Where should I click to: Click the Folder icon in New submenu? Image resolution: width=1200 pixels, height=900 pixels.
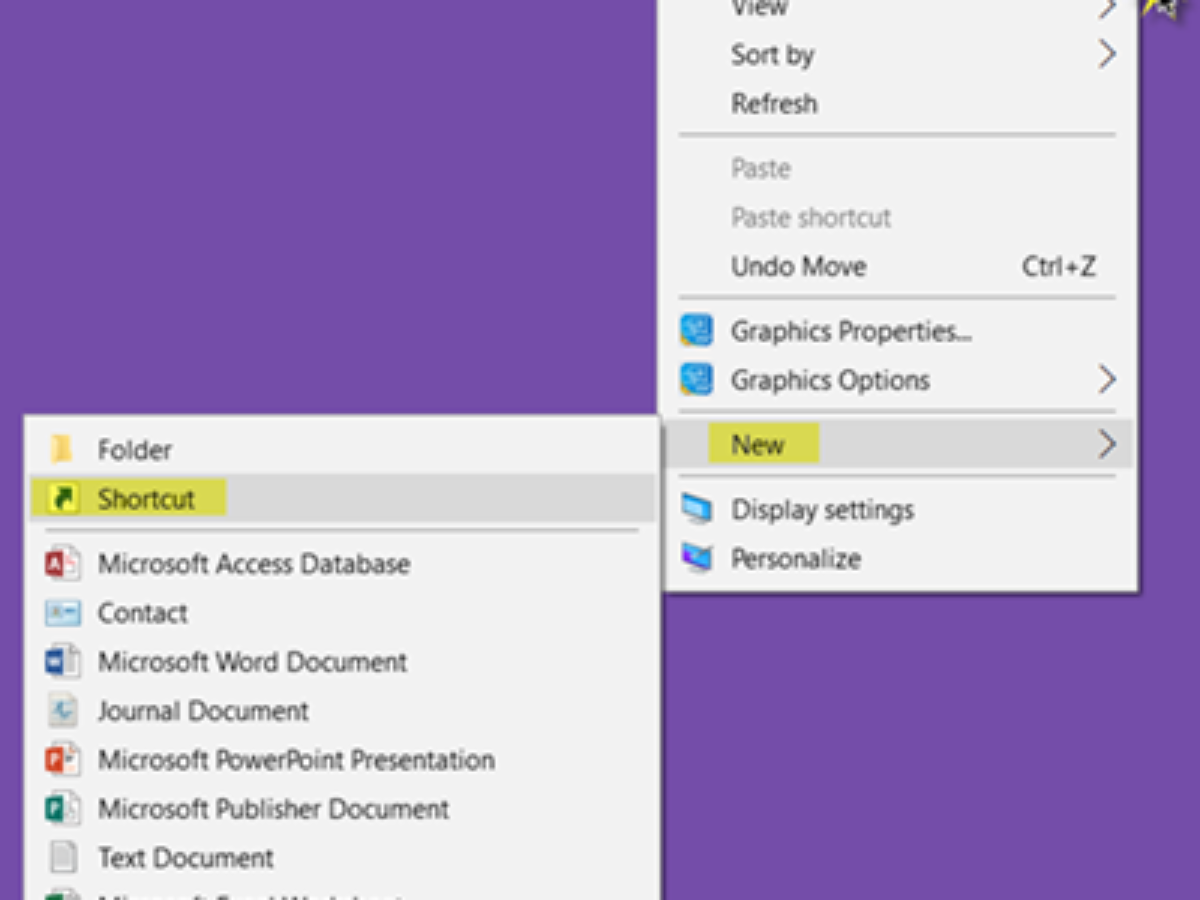tap(62, 449)
